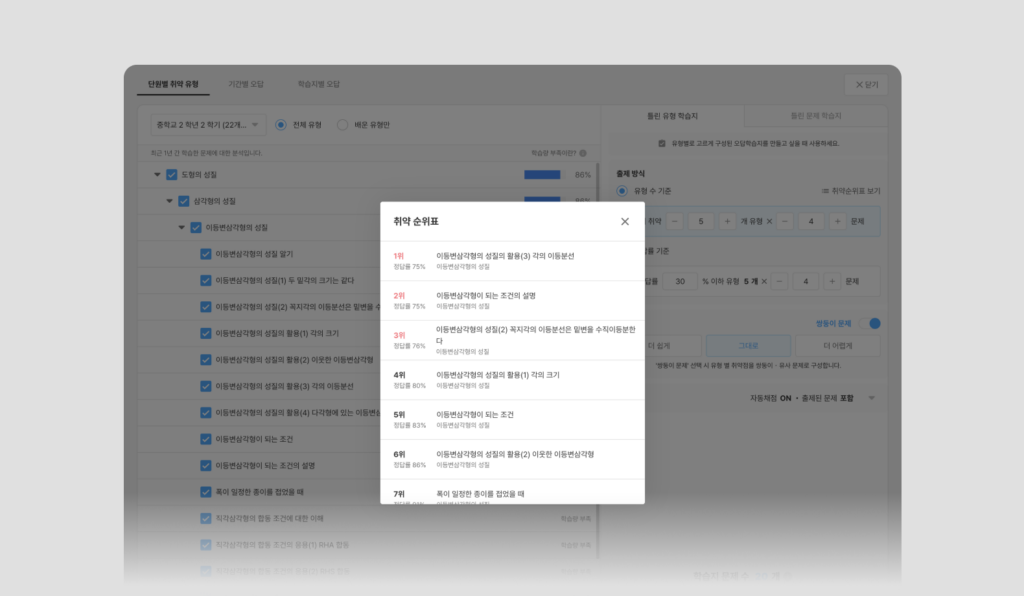Viewport: 1024px width, 596px height.
Task: Open the 틀린 문제 학습지 tab
Action: [816, 116]
